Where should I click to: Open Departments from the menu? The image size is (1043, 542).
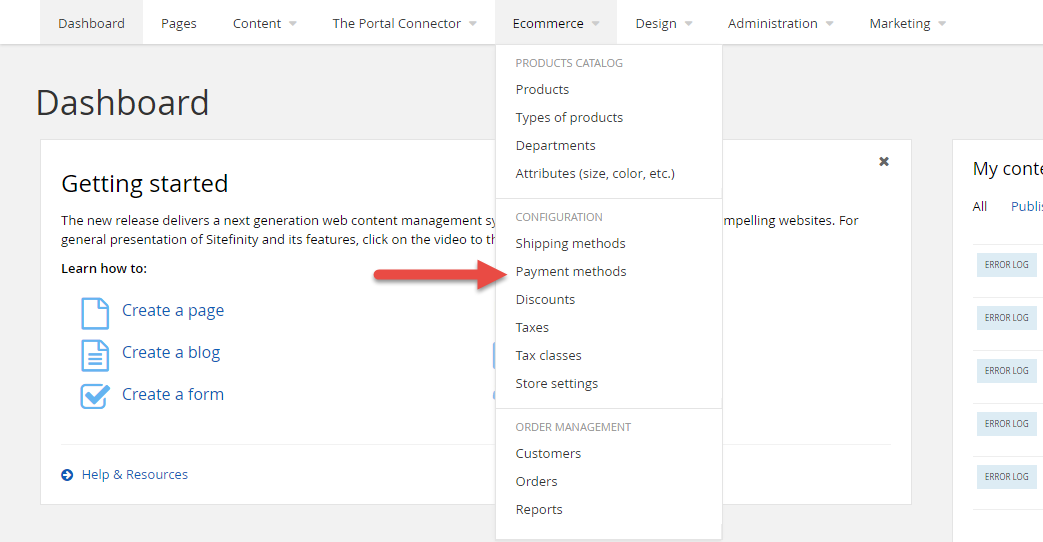click(x=555, y=145)
